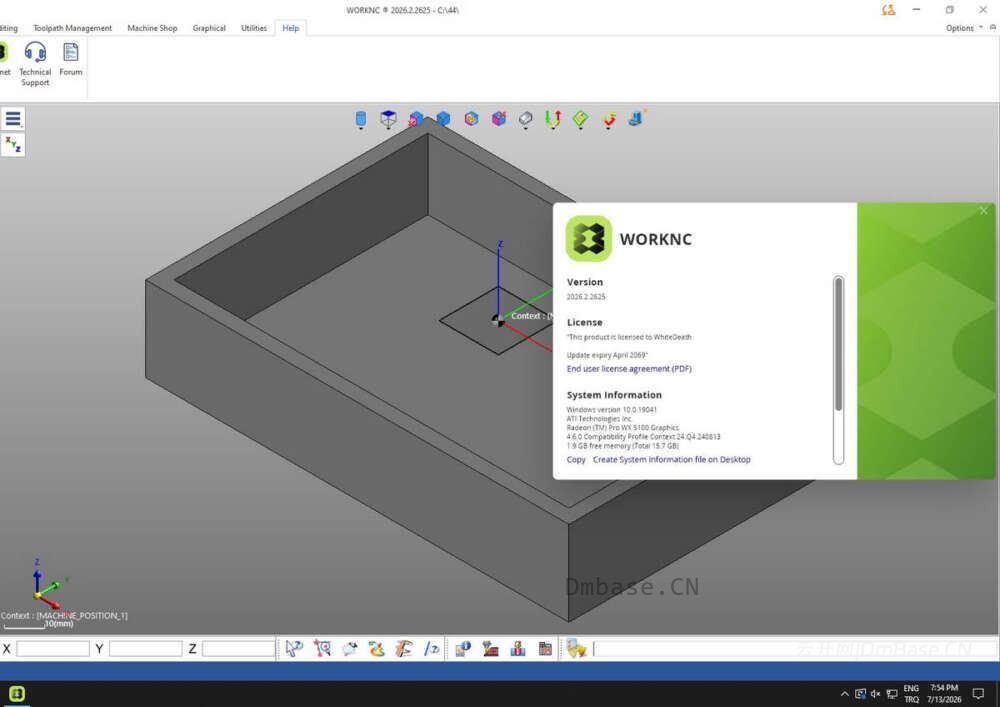Open Technical Support from the Help ribbon
Viewport: 1000px width, 707px height.
(x=35, y=64)
